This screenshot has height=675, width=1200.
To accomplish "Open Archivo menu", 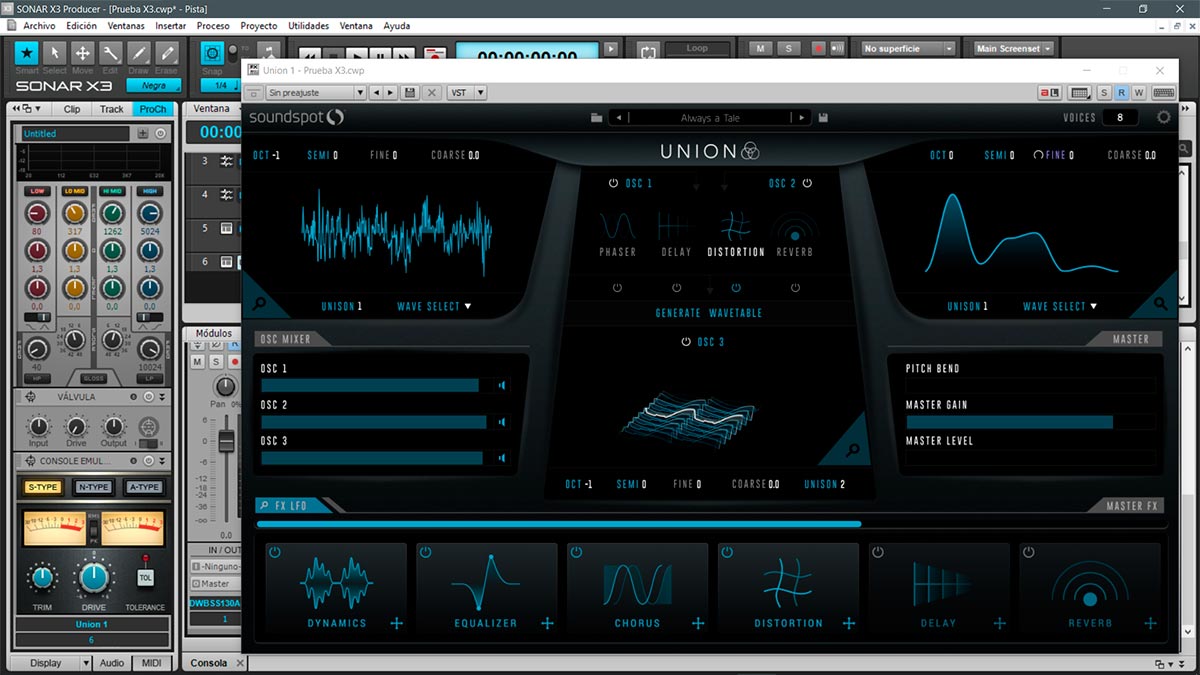I will [x=39, y=25].
